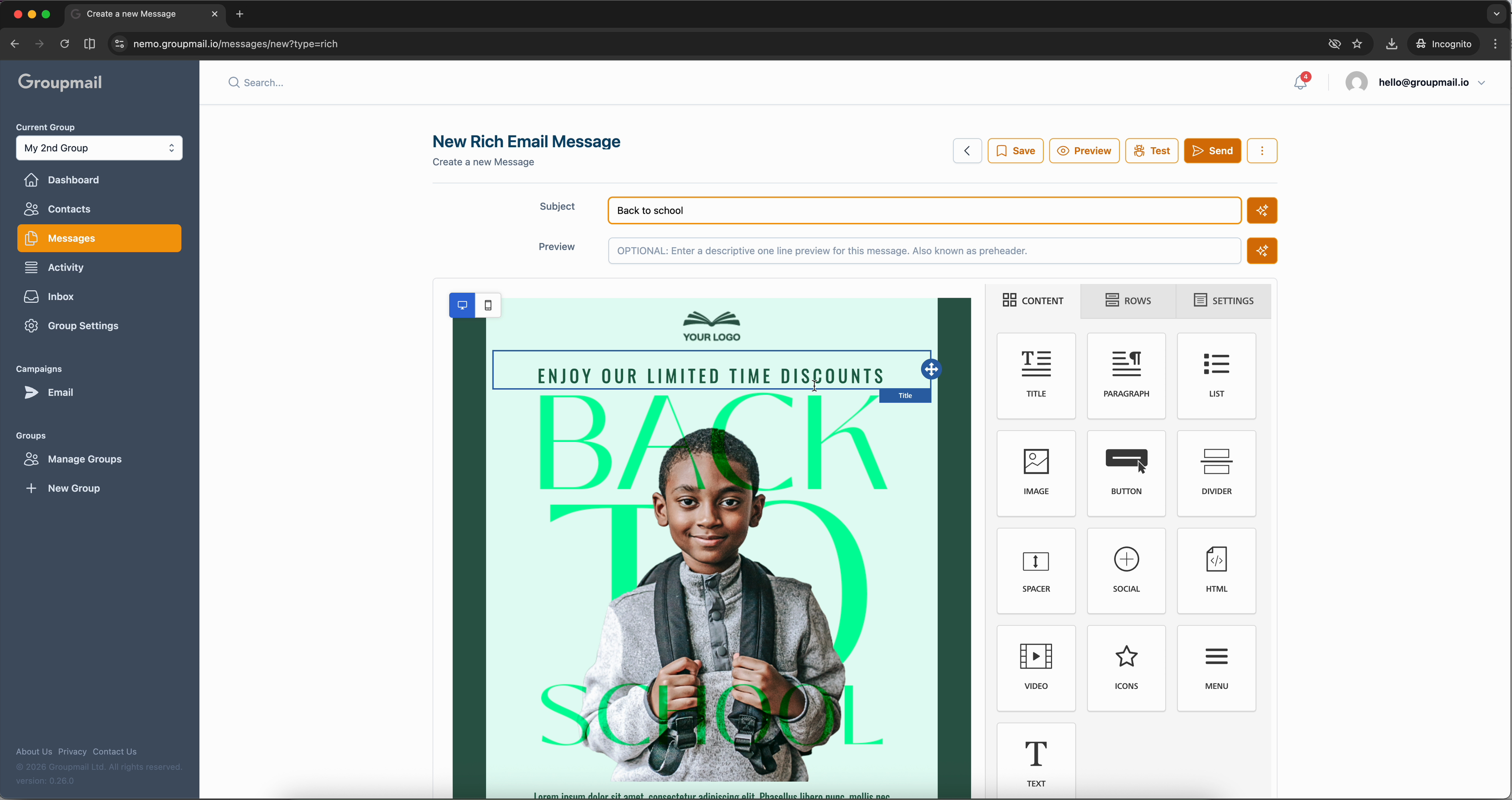Open the Settings tab in the editor panel
This screenshot has width=1512, height=800.
[x=1223, y=300]
